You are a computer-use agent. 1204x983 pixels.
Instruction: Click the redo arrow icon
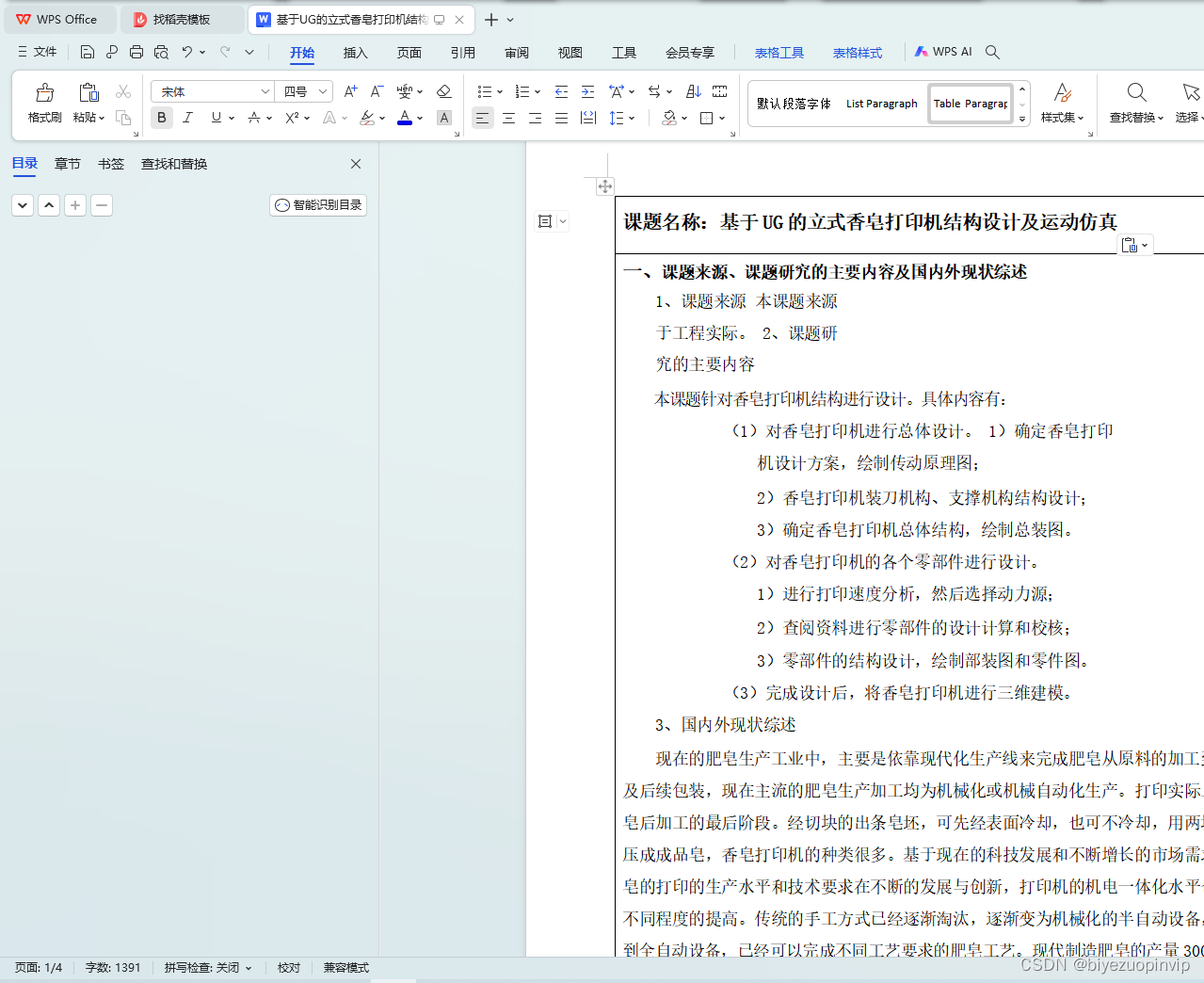click(x=225, y=52)
